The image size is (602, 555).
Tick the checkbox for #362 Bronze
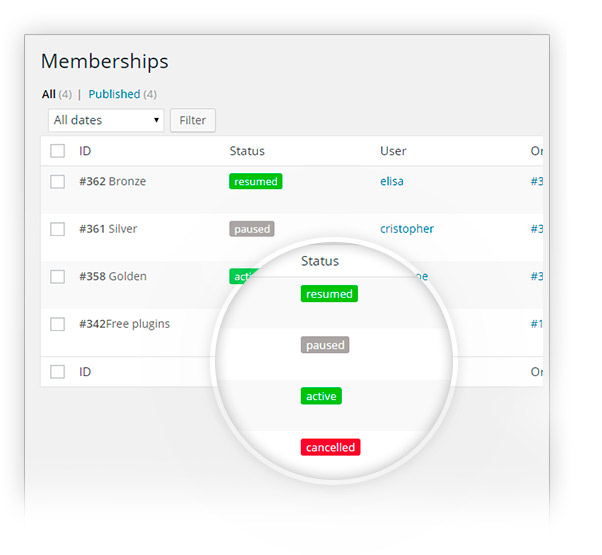[58, 182]
